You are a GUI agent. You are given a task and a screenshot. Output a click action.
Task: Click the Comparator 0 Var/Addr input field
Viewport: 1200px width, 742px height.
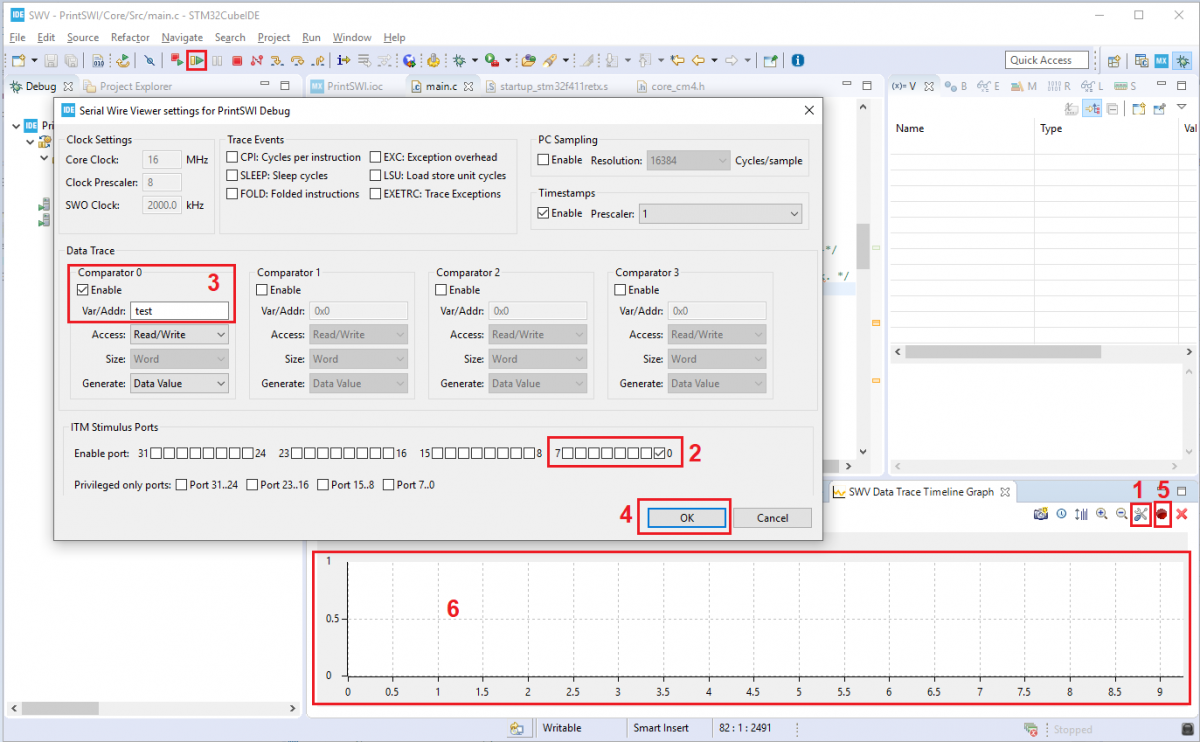pyautogui.click(x=180, y=311)
